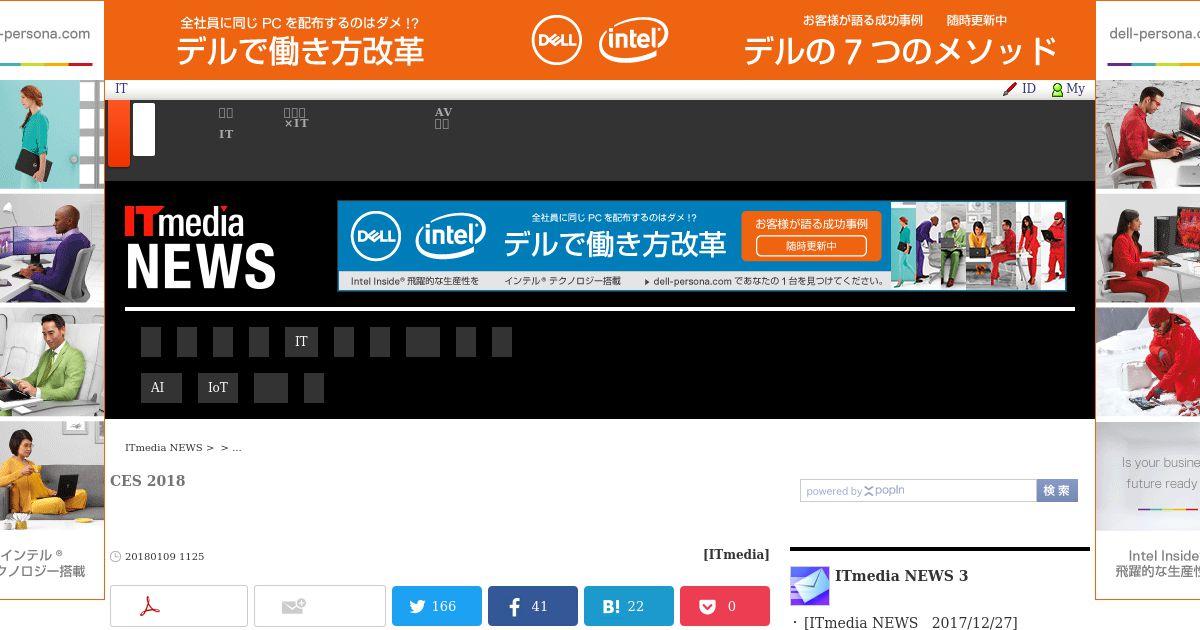The height and width of the screenshot is (630, 1200).
Task: Click the CES 2018 article heading
Action: point(148,481)
